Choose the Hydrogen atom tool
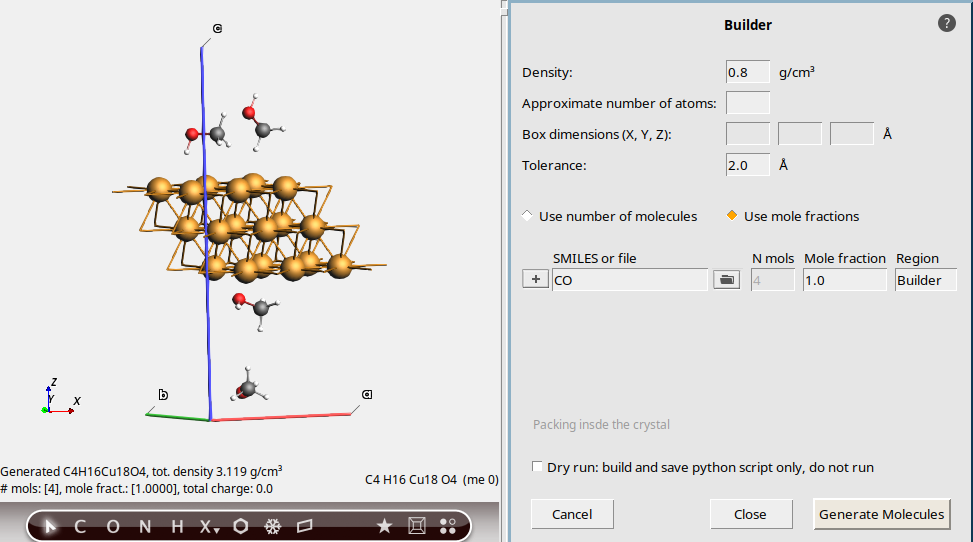Screen dimensions: 973x542 [177, 526]
